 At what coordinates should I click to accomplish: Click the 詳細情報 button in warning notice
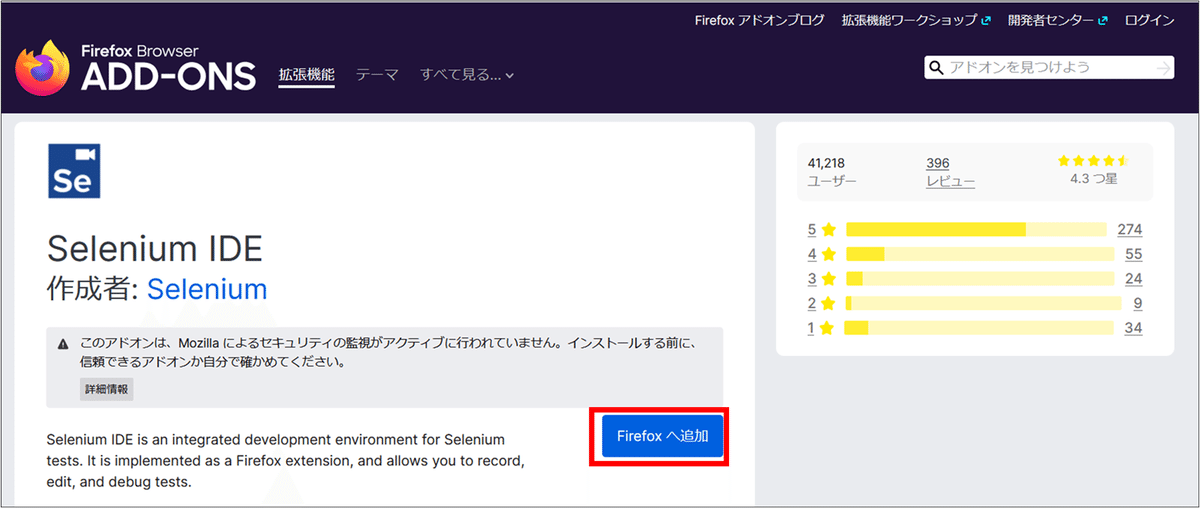click(x=106, y=389)
